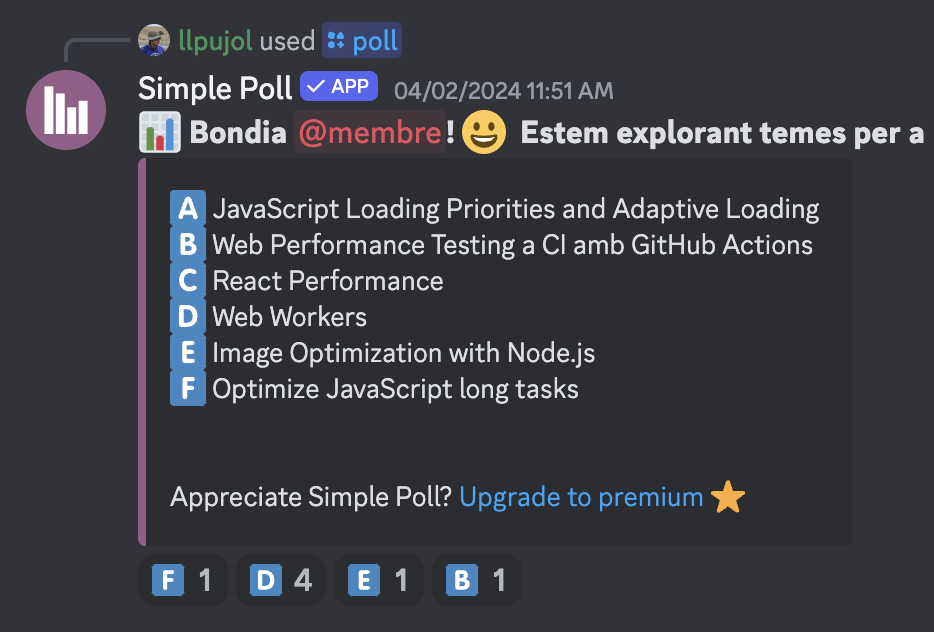Toggle the B reaction vote
Viewport: 934px width, 632px height.
pos(476,580)
